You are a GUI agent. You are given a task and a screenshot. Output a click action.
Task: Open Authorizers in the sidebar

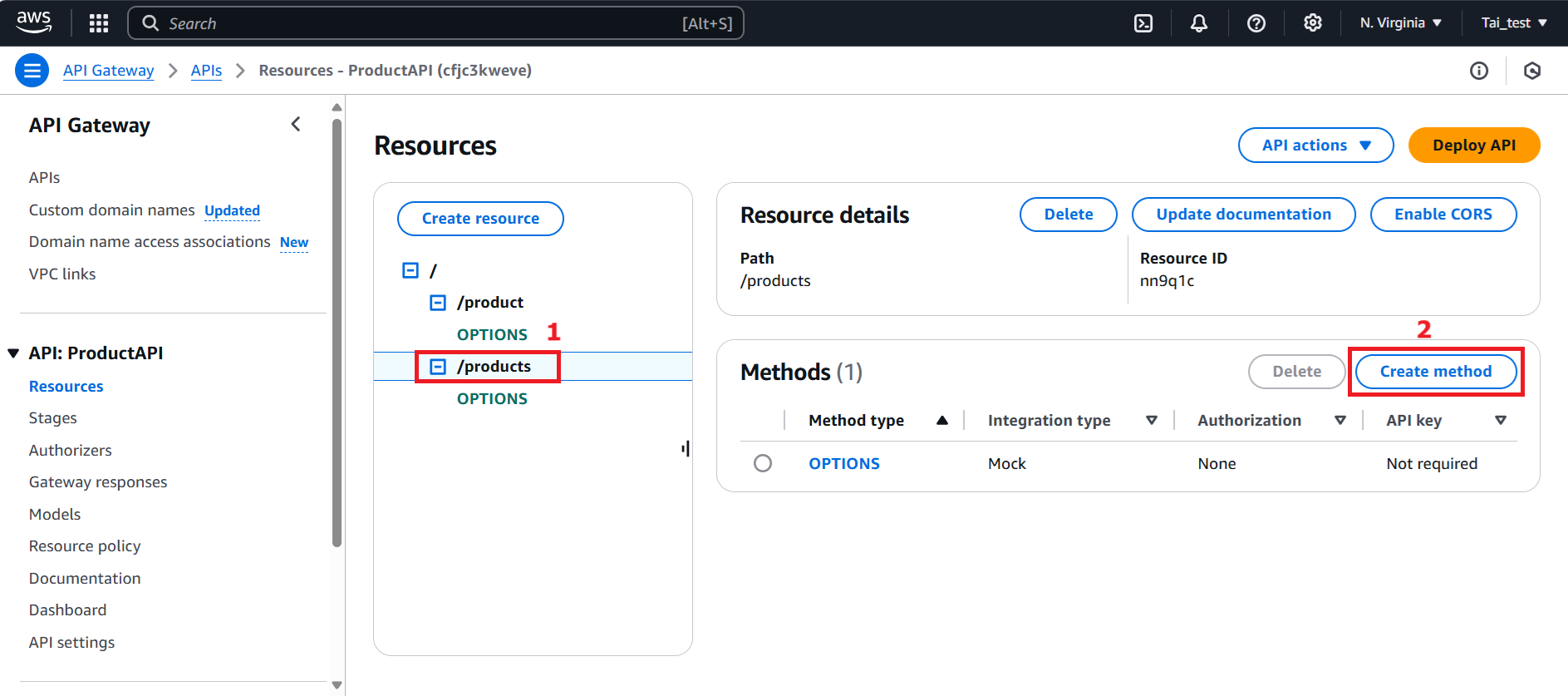71,451
